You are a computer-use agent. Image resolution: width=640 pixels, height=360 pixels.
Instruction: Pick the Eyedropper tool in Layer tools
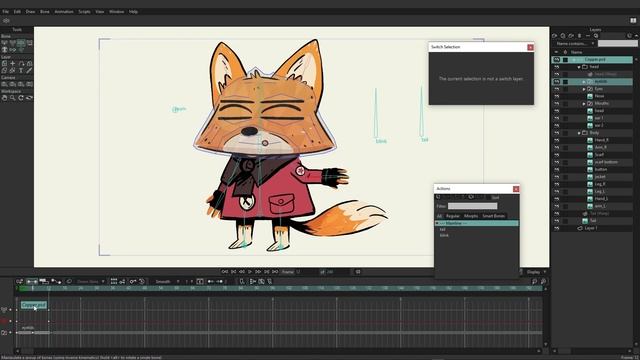click(29, 71)
